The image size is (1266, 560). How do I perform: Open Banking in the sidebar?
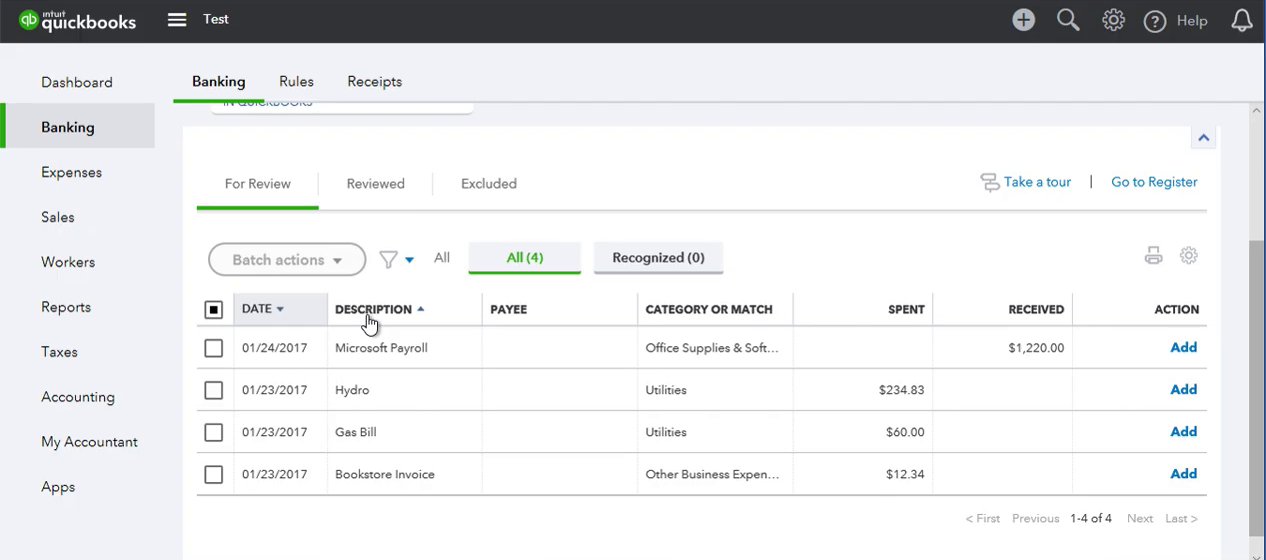click(77, 127)
